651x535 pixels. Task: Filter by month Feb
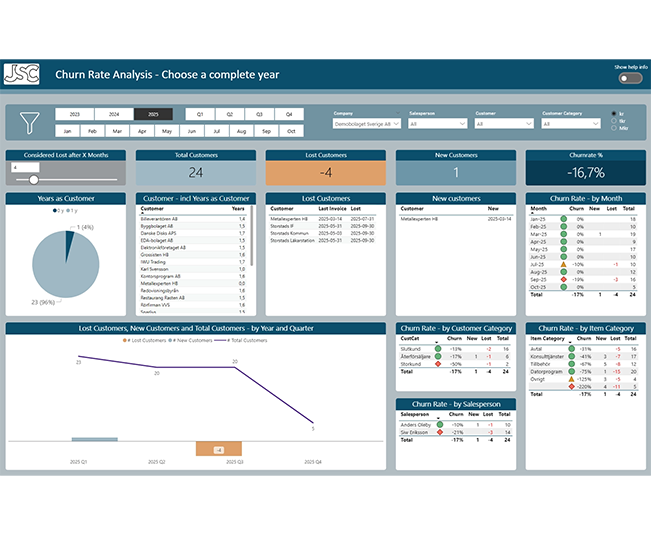92,131
